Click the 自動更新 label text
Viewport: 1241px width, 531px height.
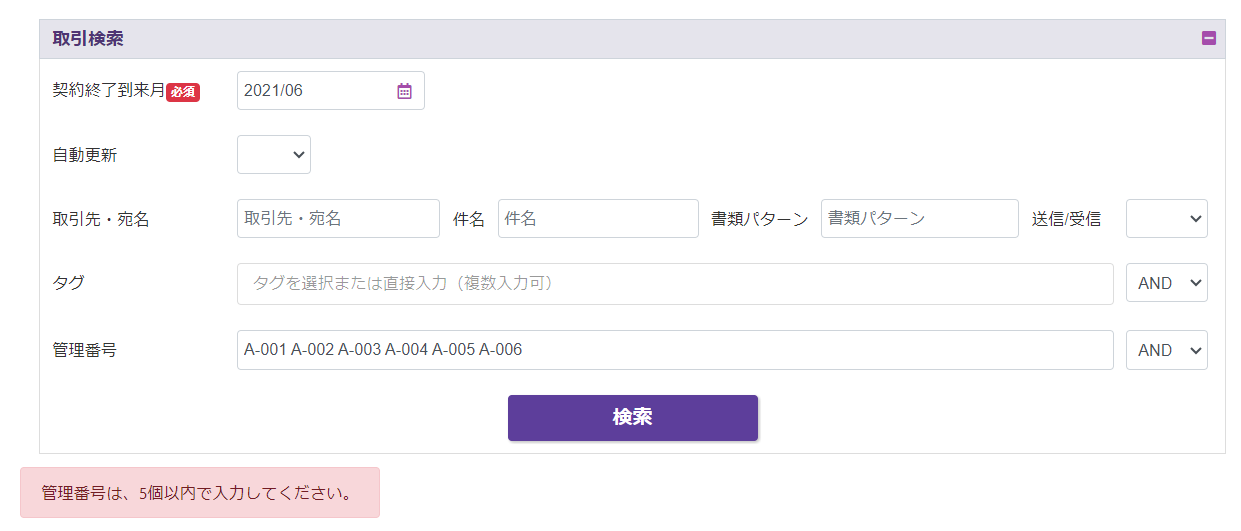coord(84,155)
